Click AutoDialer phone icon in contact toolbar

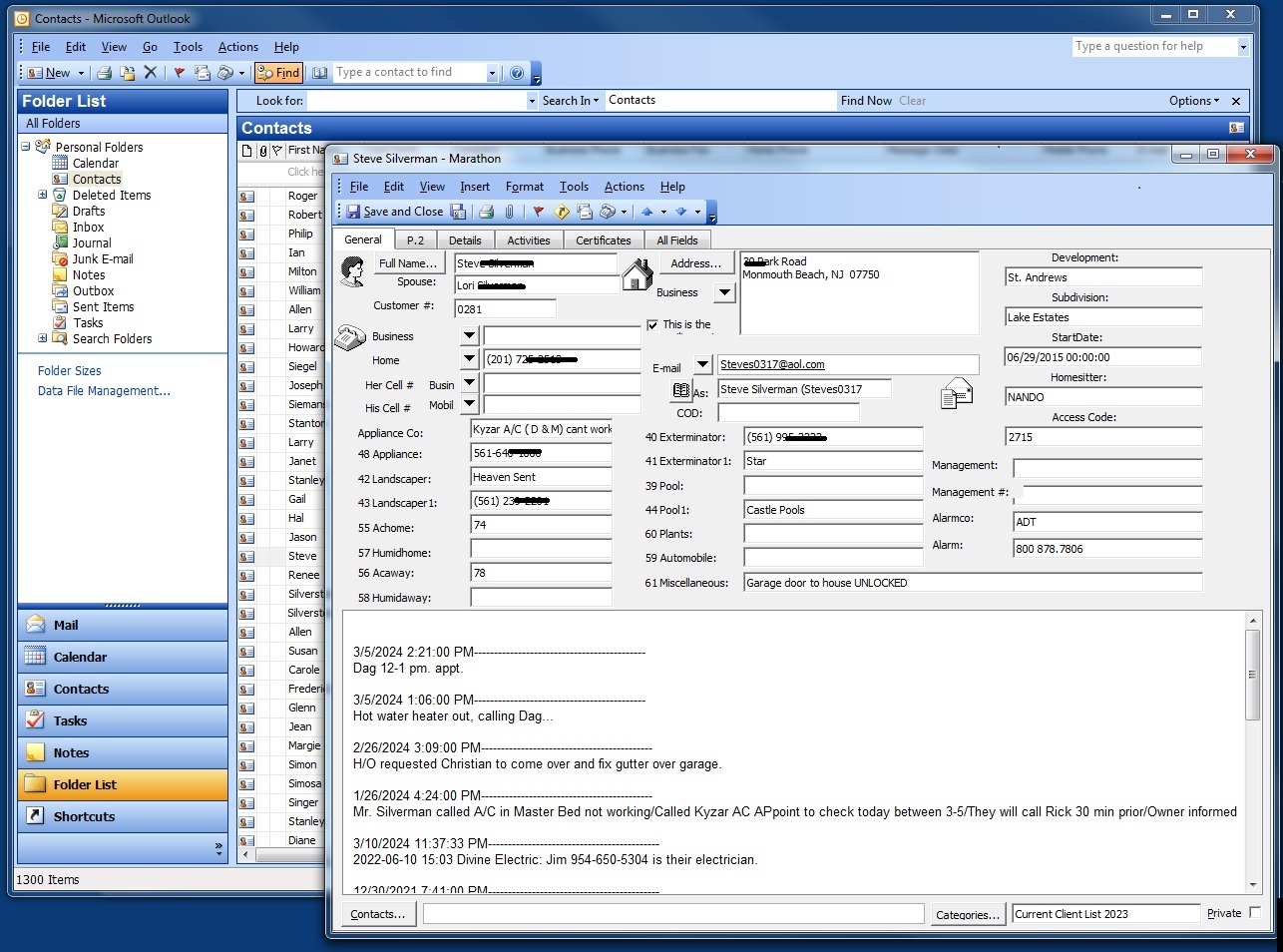(607, 212)
